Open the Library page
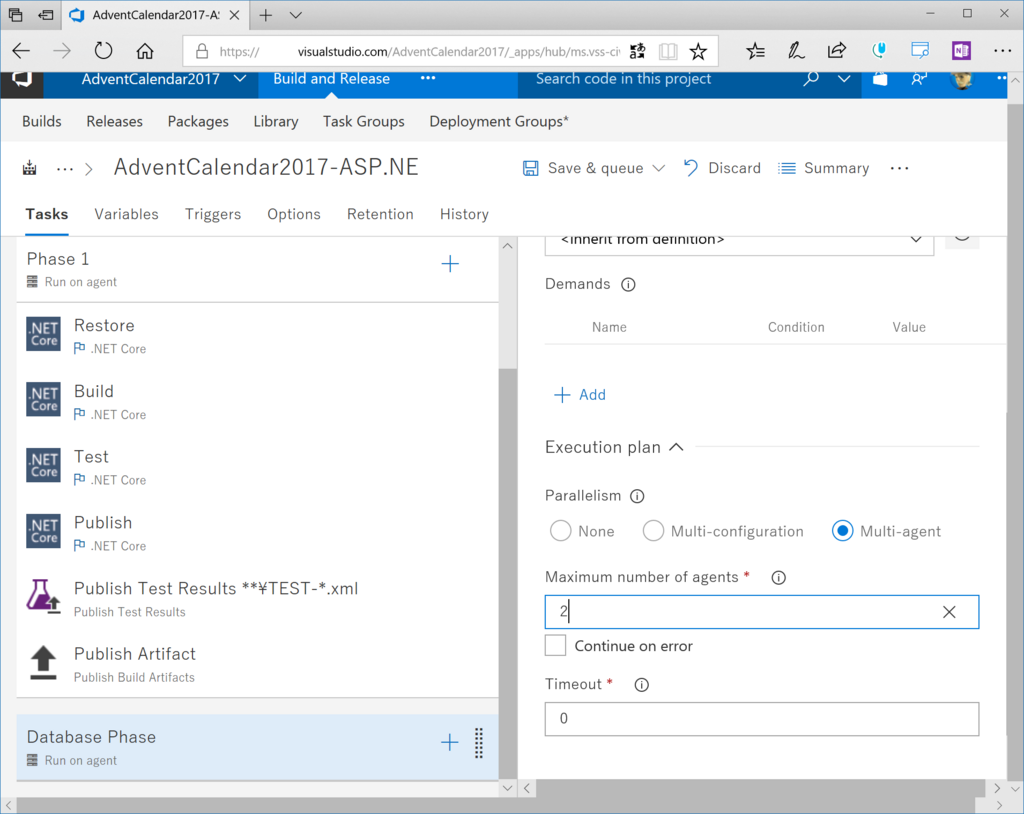Screen dimensions: 1024x814 tap(276, 122)
